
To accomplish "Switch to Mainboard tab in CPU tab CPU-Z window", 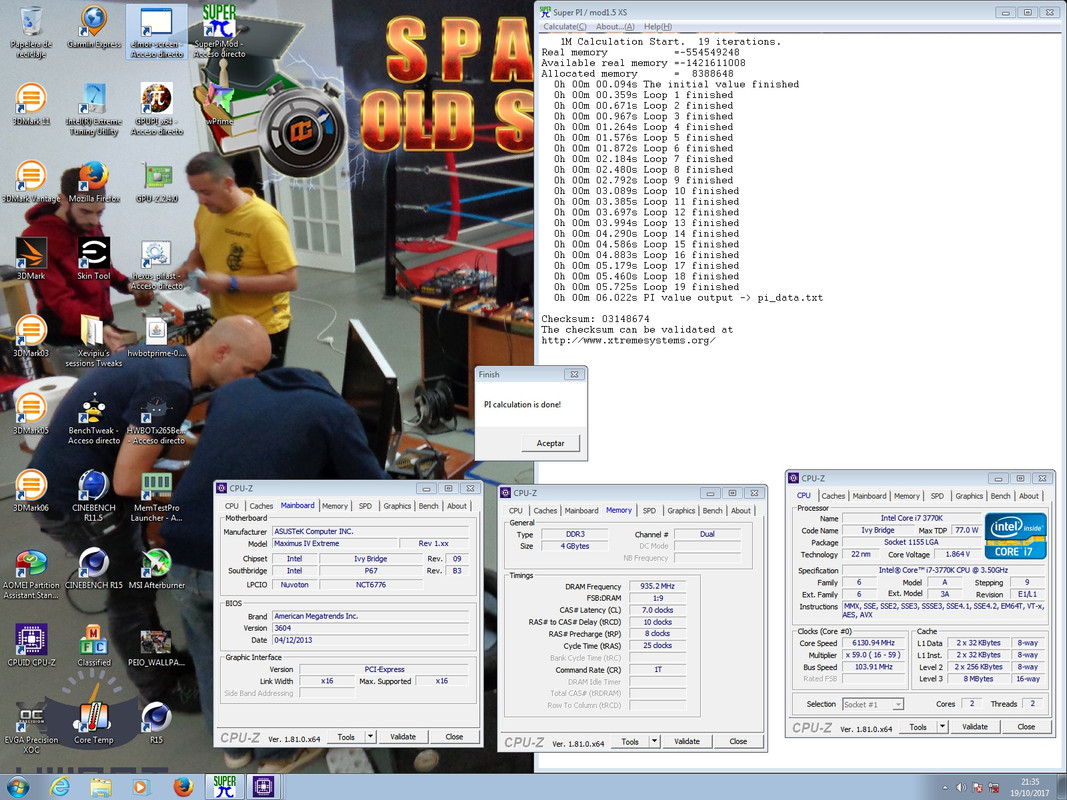I will [870, 496].
